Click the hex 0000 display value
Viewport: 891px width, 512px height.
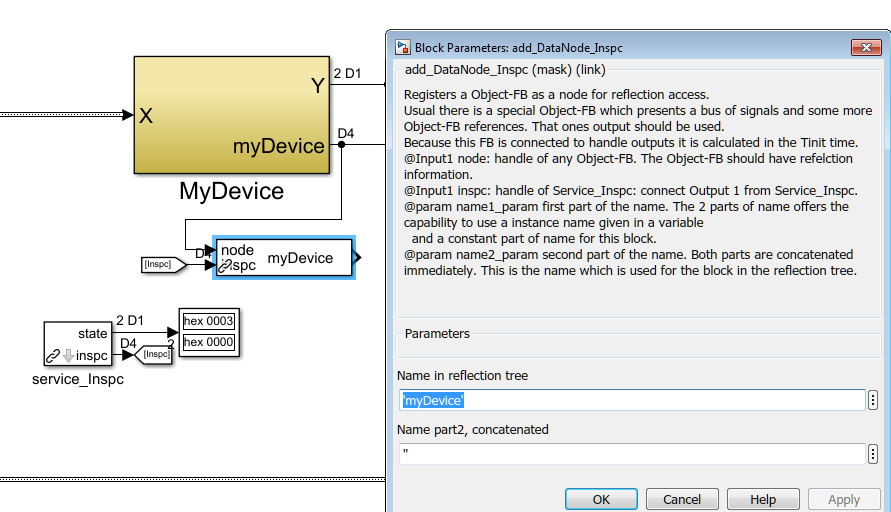click(x=209, y=342)
